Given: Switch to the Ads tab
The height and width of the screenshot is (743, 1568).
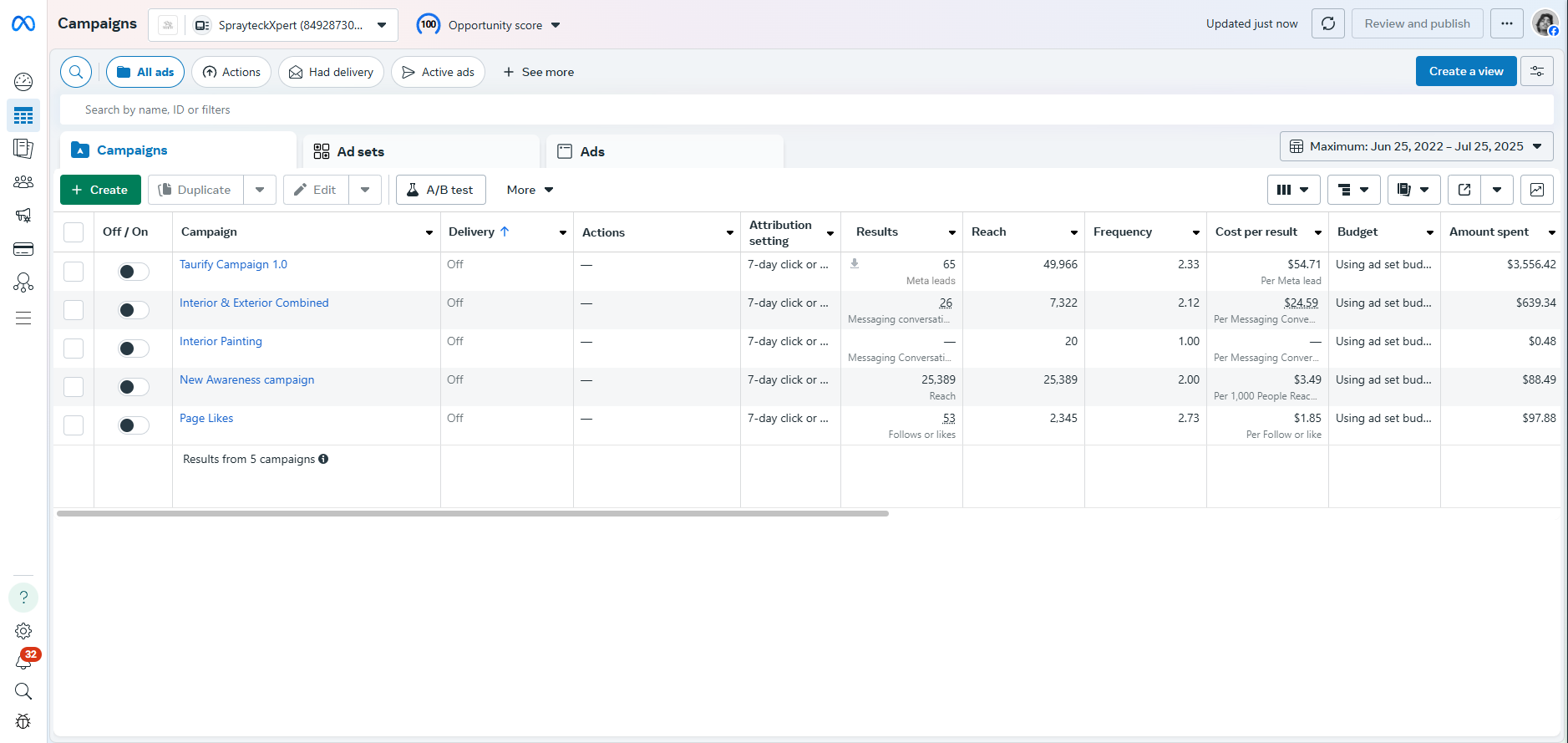Looking at the screenshot, I should (x=665, y=151).
